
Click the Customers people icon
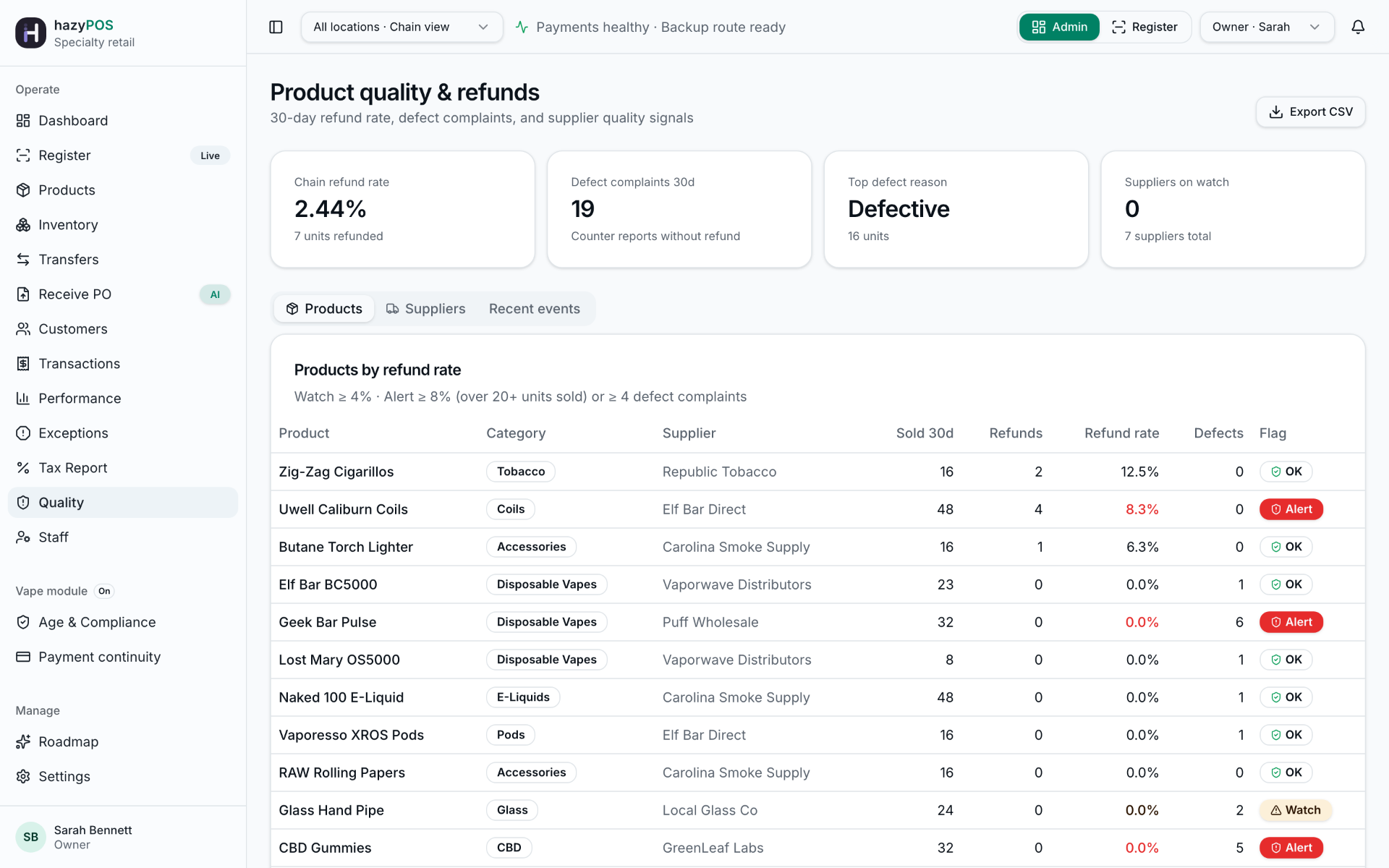pos(23,329)
